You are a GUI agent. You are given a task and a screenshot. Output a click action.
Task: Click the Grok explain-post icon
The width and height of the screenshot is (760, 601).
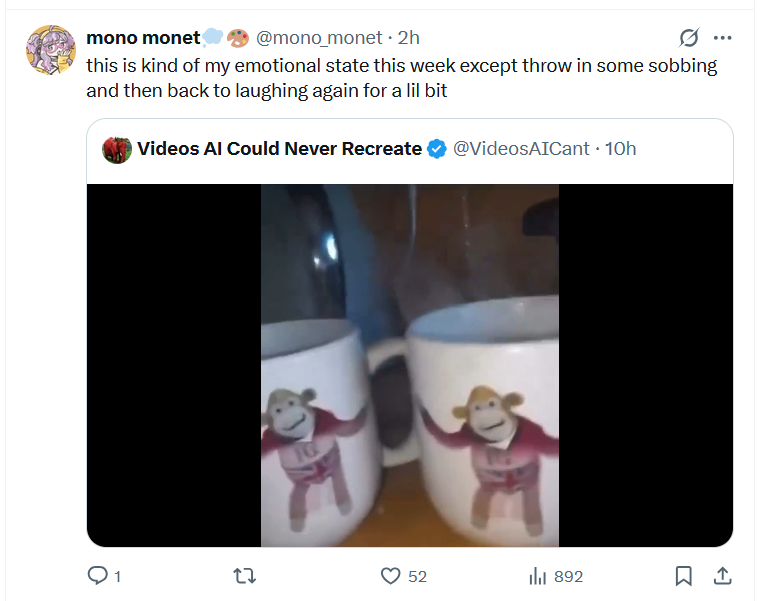tap(689, 38)
